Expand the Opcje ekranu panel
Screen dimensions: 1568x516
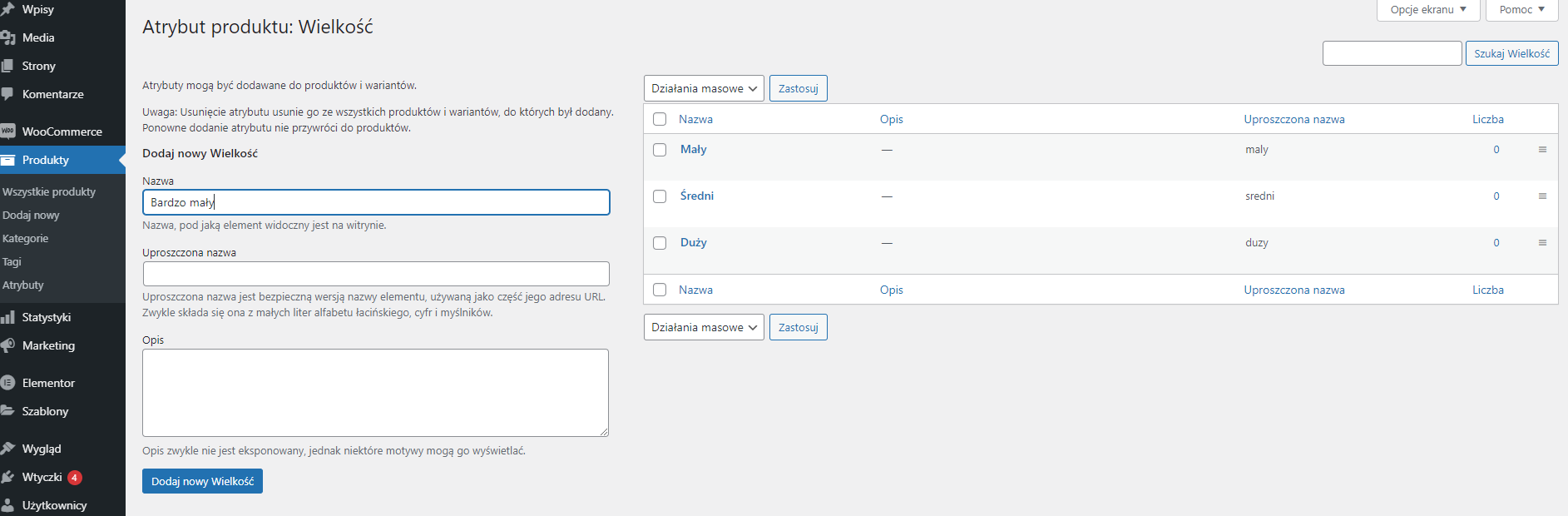[x=1427, y=10]
